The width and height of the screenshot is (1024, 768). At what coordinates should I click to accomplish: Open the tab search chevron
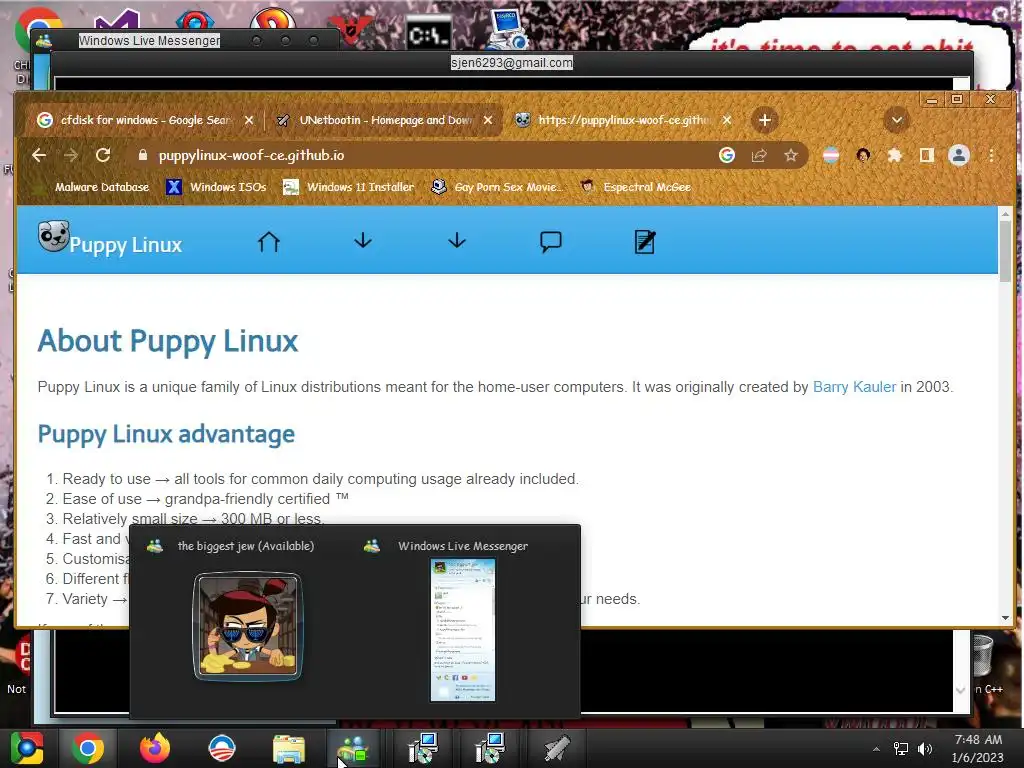click(x=897, y=120)
